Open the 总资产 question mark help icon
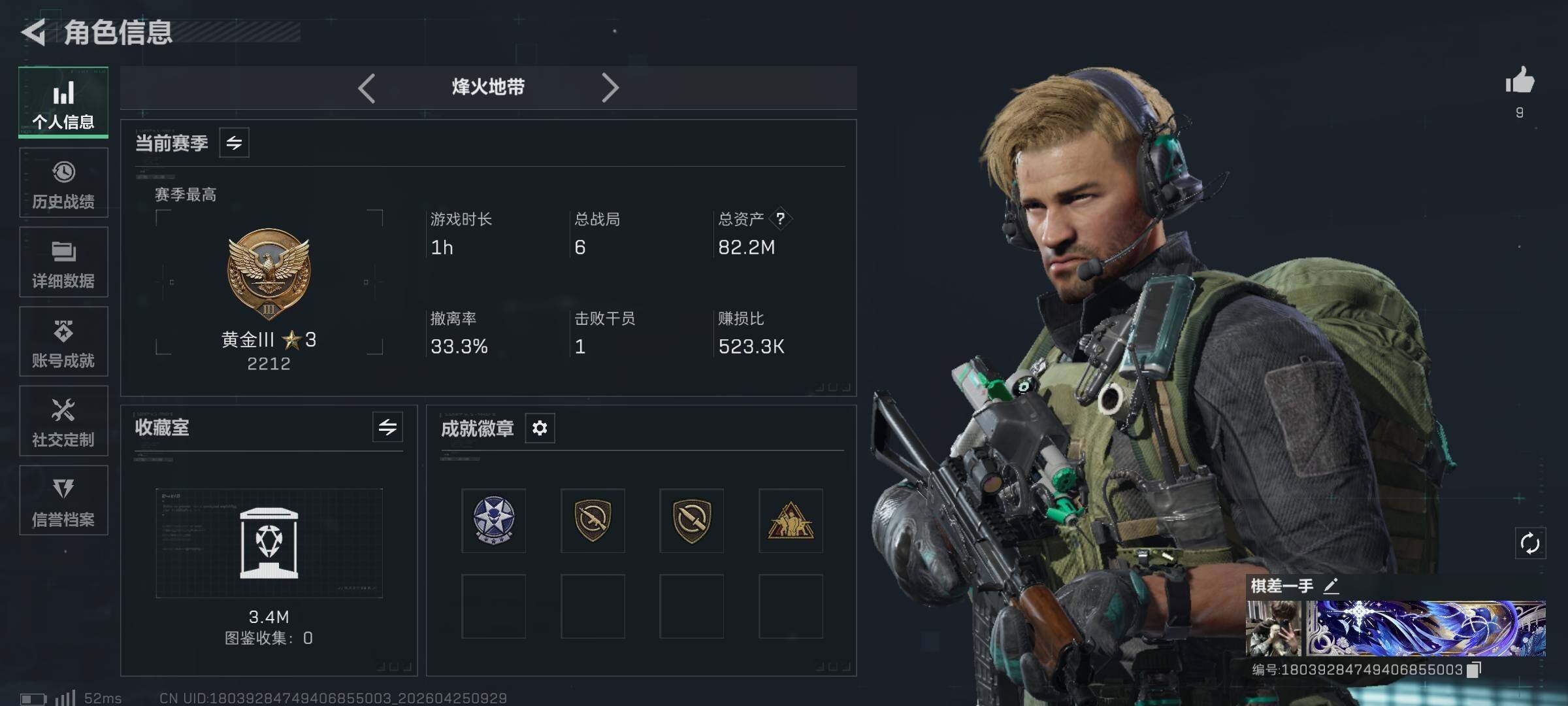1568x706 pixels. click(780, 219)
